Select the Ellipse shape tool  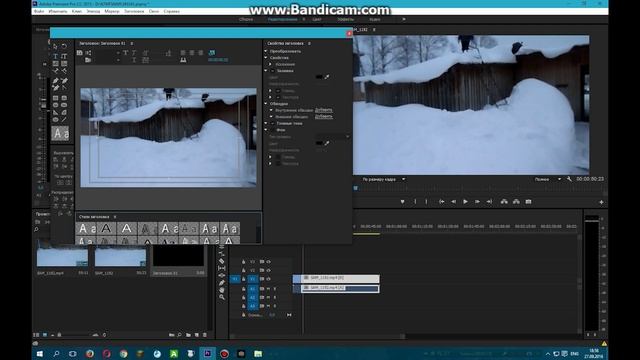point(55,120)
